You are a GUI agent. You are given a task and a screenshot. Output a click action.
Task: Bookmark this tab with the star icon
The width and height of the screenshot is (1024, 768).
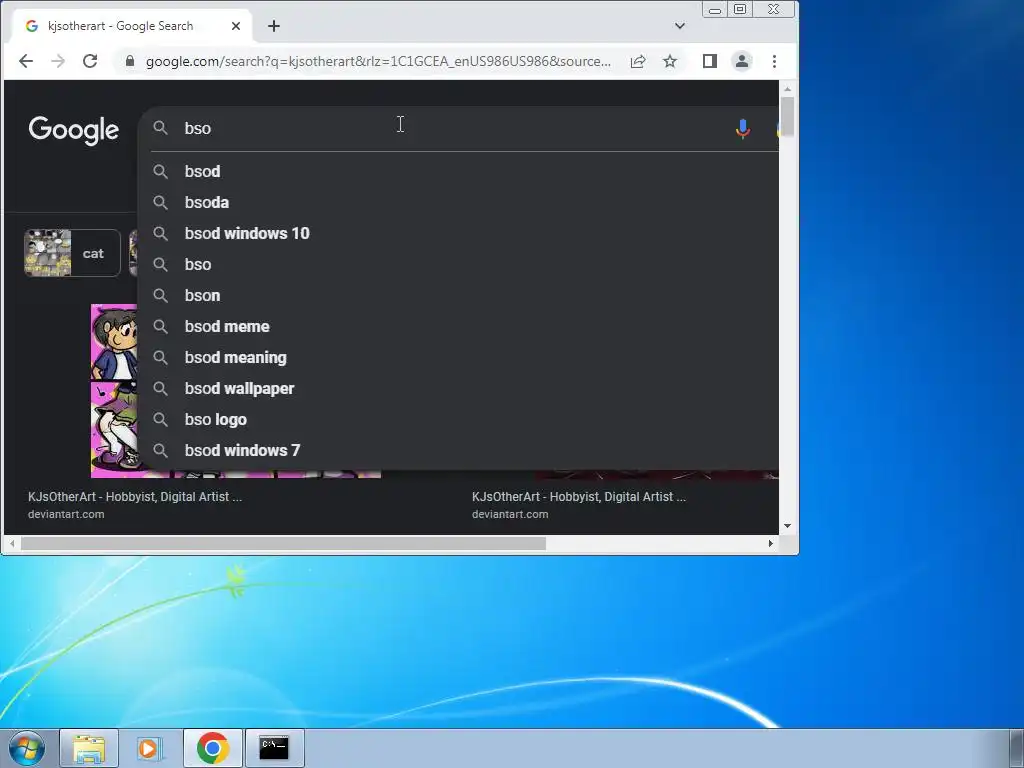pyautogui.click(x=670, y=61)
